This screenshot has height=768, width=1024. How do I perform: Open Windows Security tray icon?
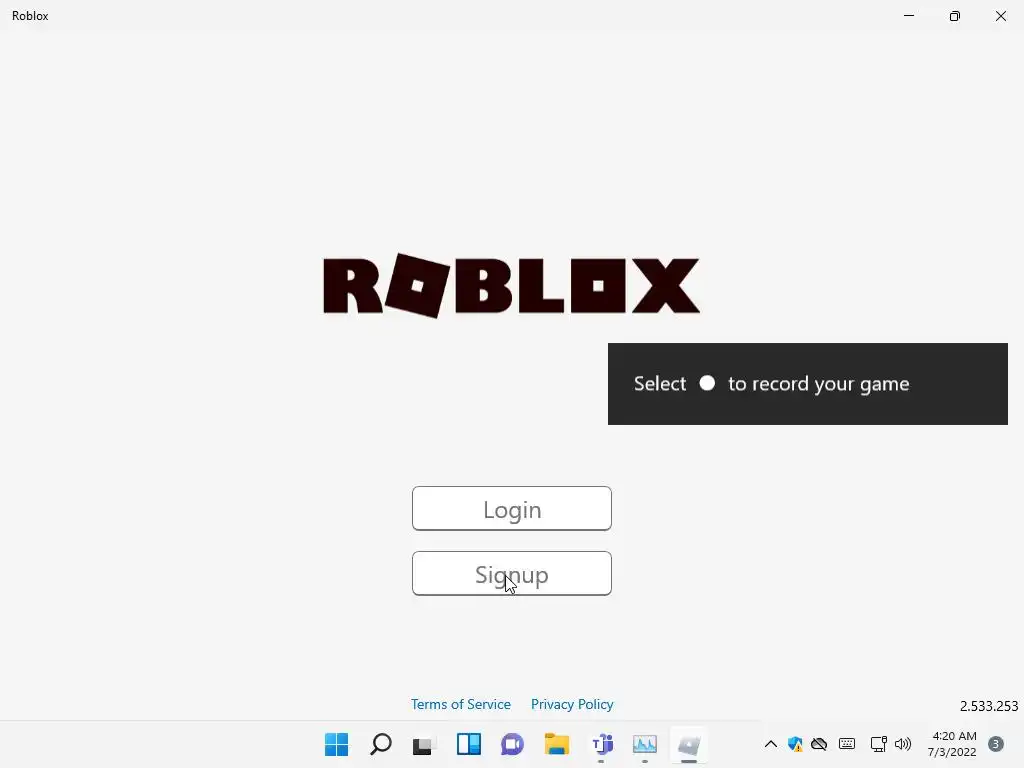(x=795, y=744)
